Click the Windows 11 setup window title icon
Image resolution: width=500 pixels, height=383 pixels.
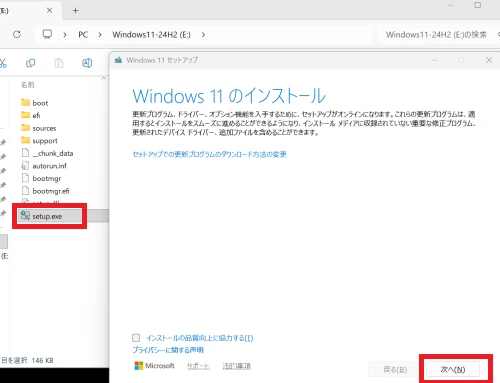pyautogui.click(x=118, y=60)
